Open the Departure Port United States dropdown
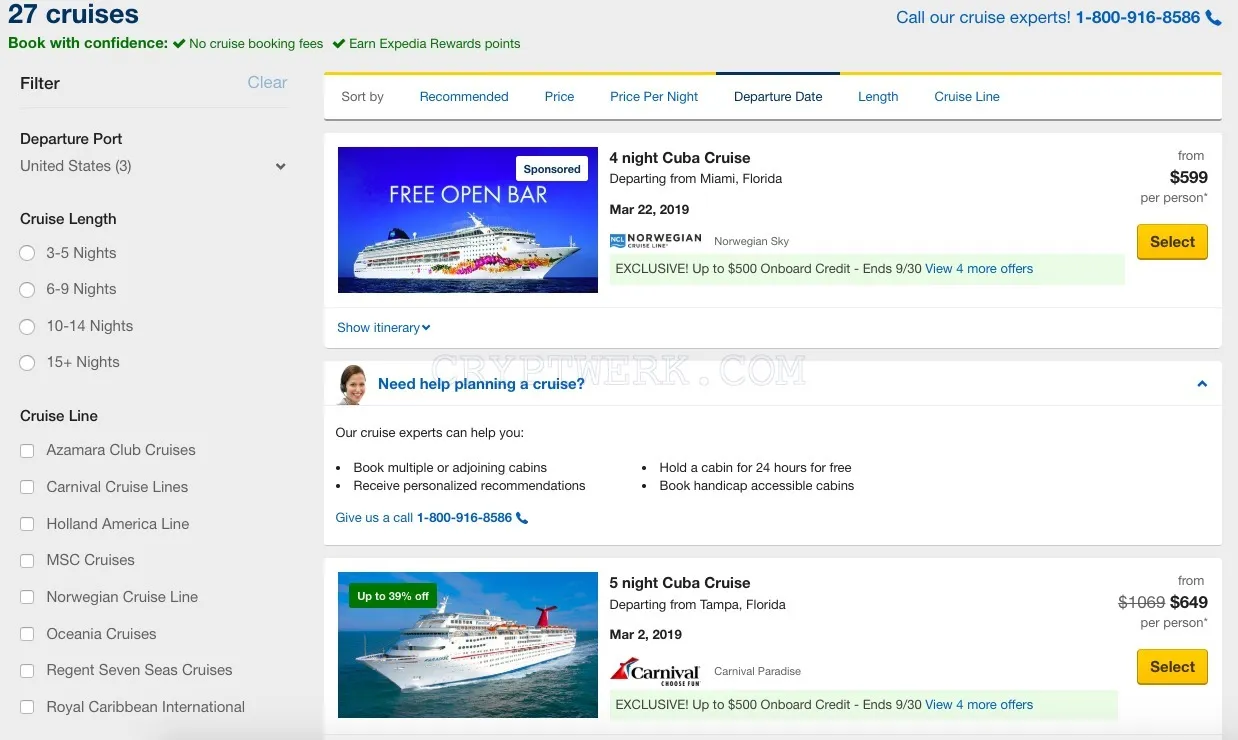This screenshot has width=1238, height=740. (153, 166)
